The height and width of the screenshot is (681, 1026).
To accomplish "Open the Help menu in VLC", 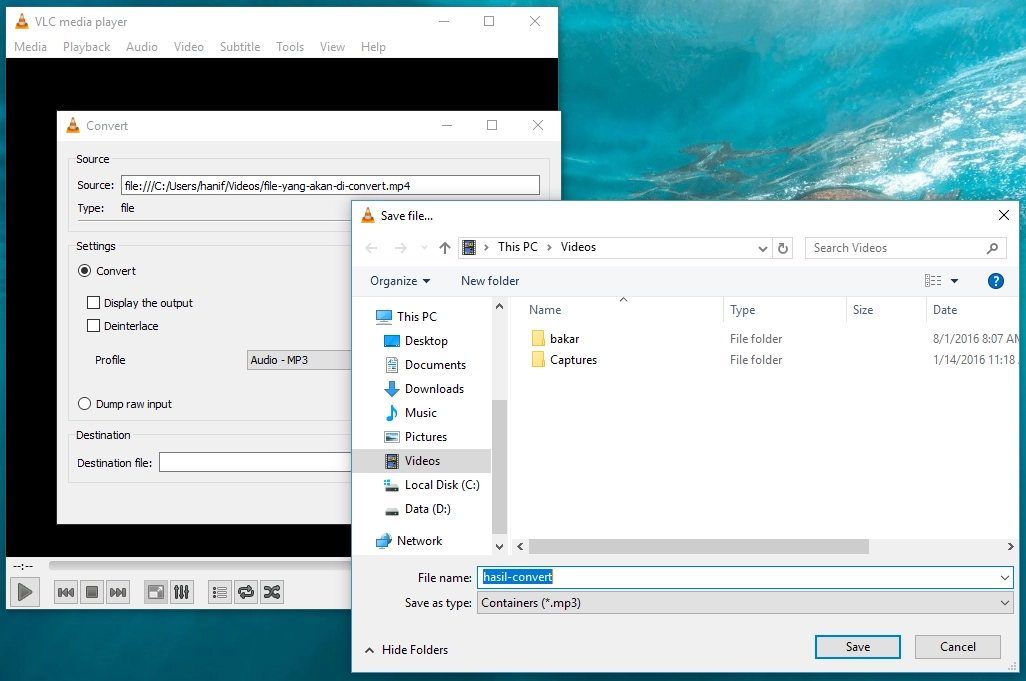I will [373, 47].
